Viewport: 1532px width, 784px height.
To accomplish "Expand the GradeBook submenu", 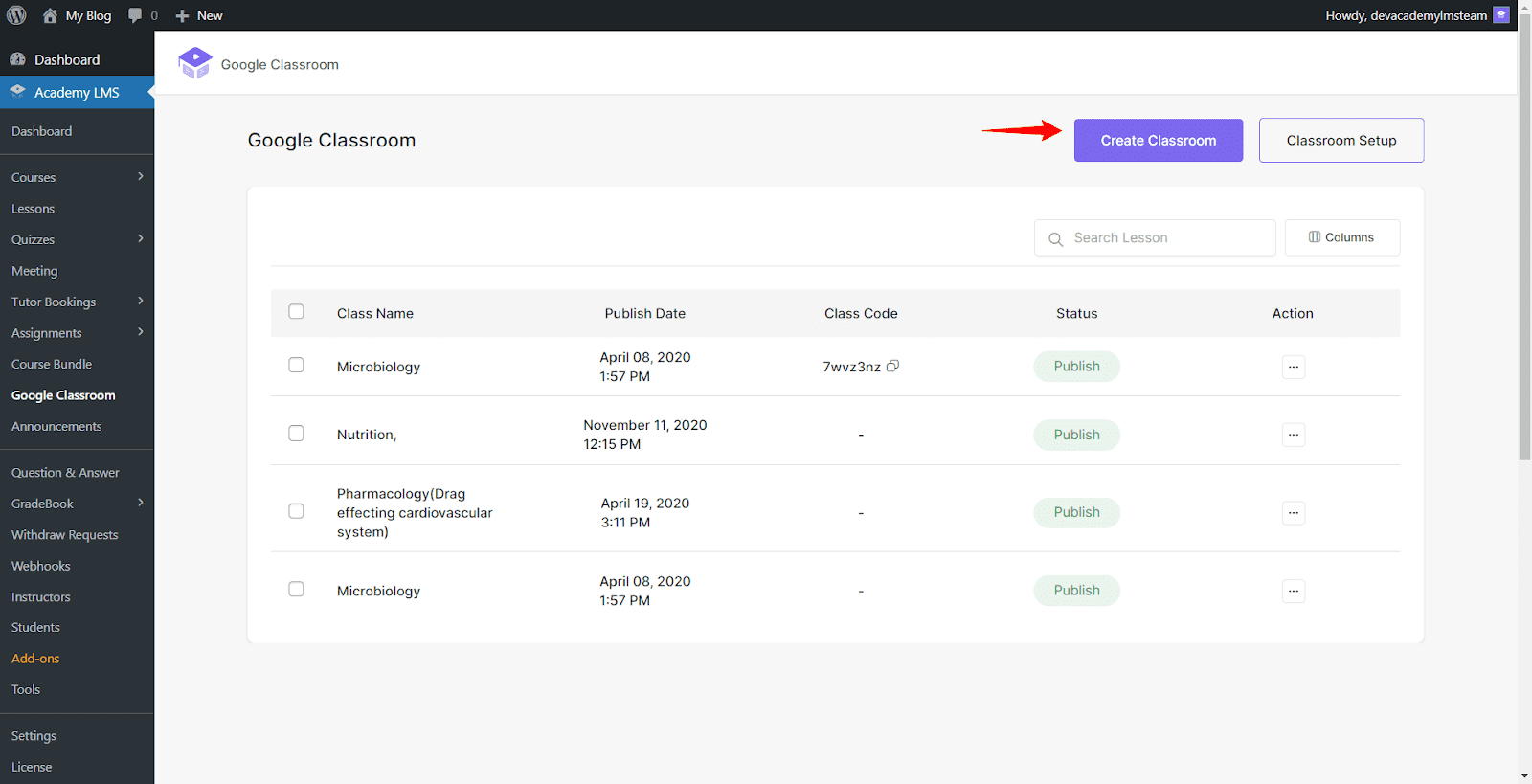I will (x=141, y=504).
